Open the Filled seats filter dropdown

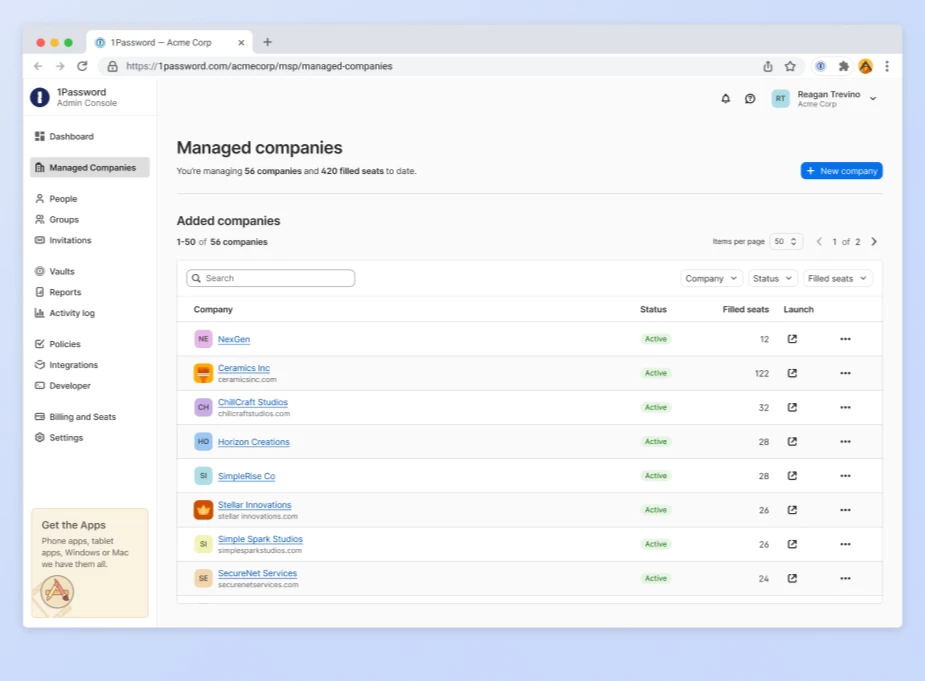click(838, 279)
